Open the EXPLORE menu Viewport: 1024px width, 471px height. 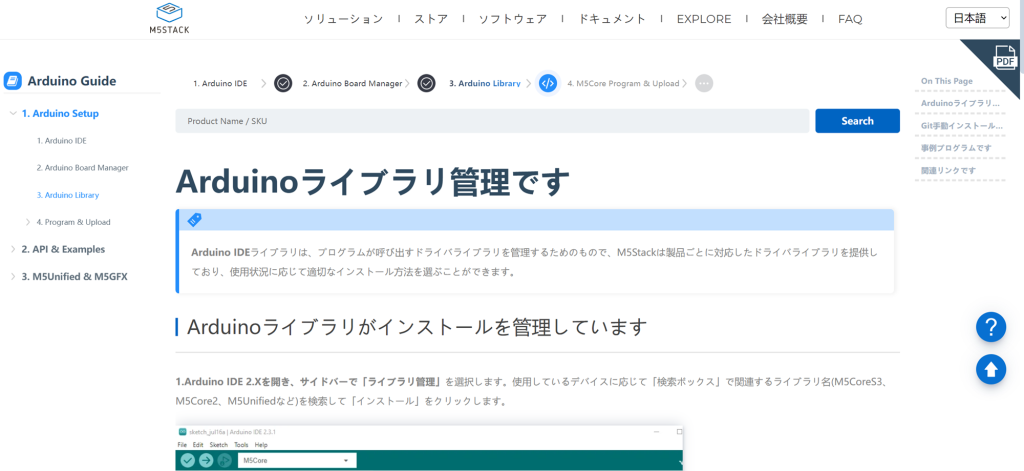(704, 19)
